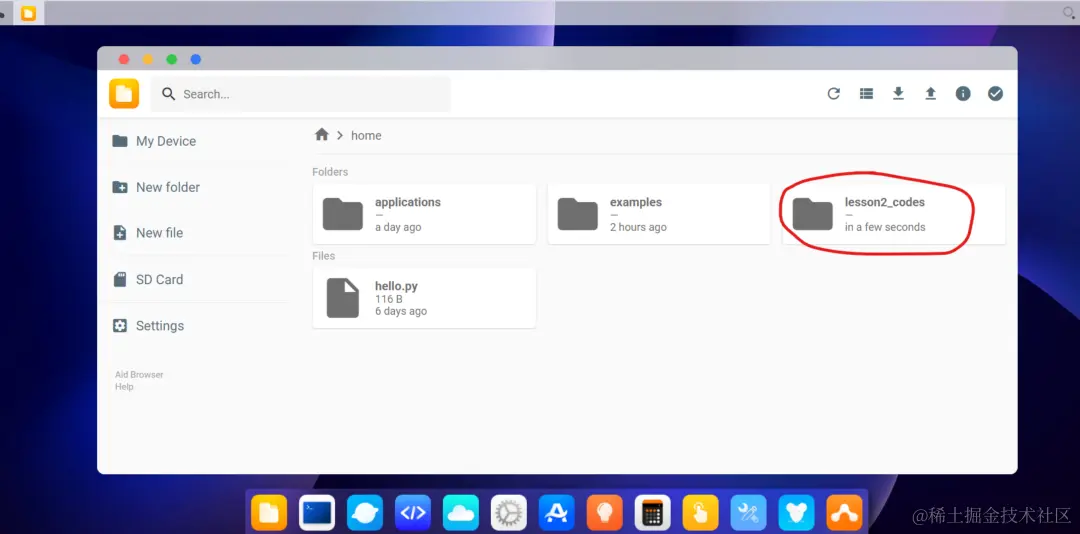Open the last orange dock icon

(844, 513)
